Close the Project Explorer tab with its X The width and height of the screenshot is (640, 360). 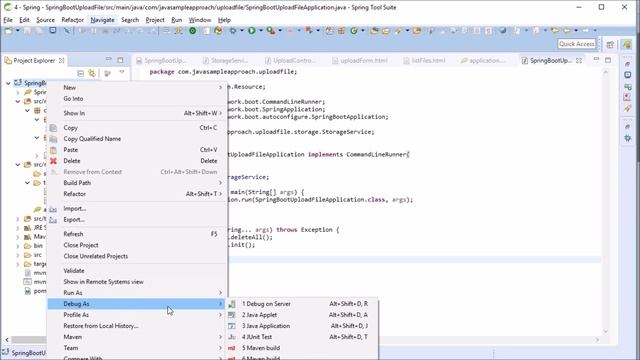coord(61,60)
